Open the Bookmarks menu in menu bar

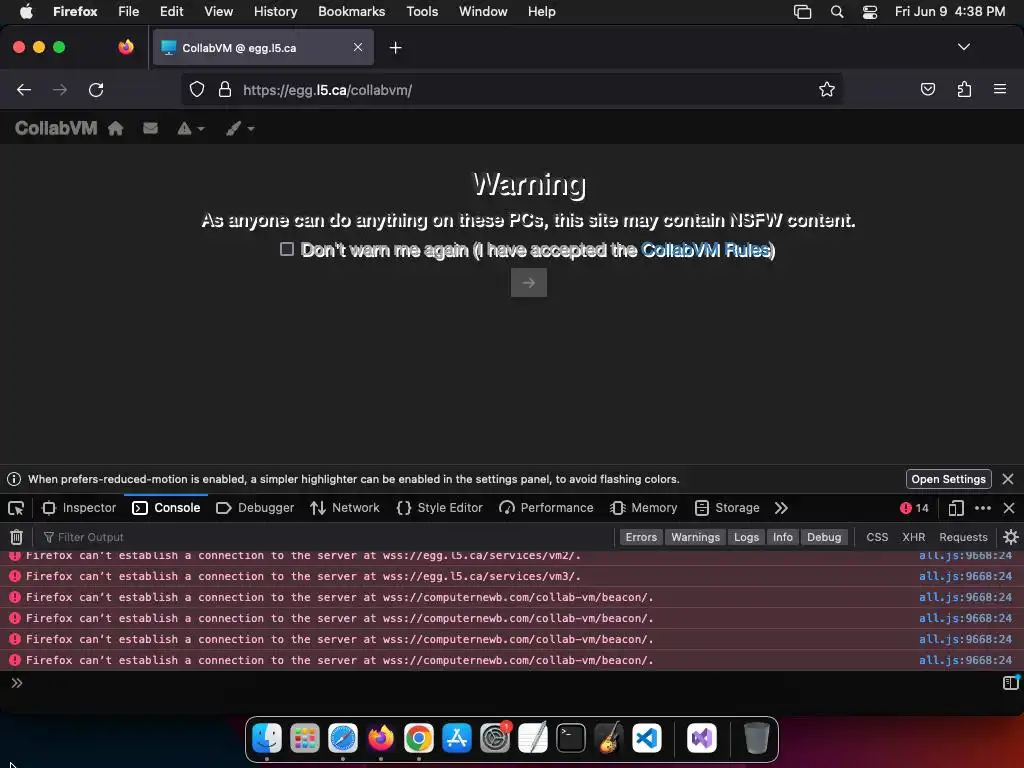(351, 11)
